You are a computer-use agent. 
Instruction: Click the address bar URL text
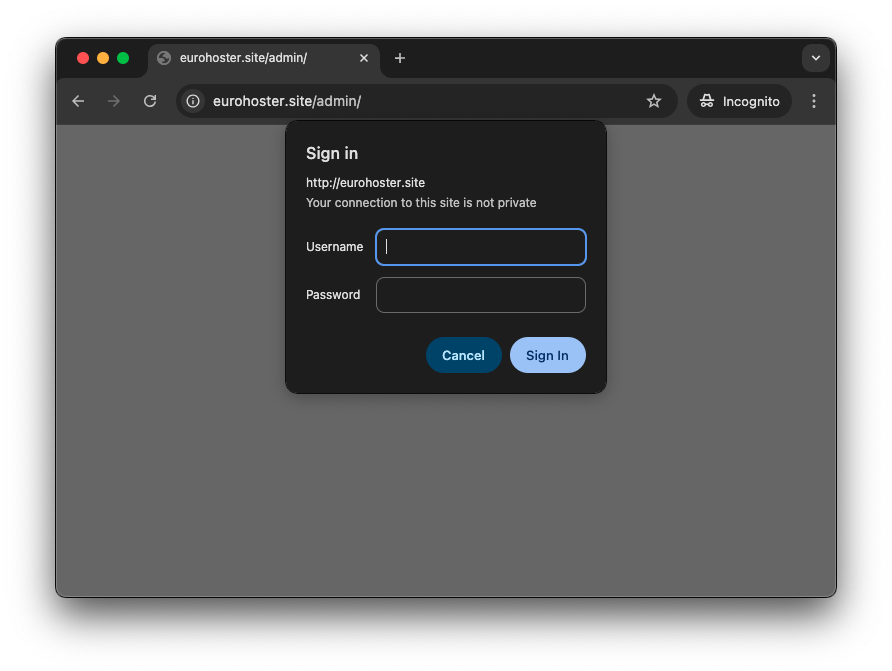[x=287, y=101]
